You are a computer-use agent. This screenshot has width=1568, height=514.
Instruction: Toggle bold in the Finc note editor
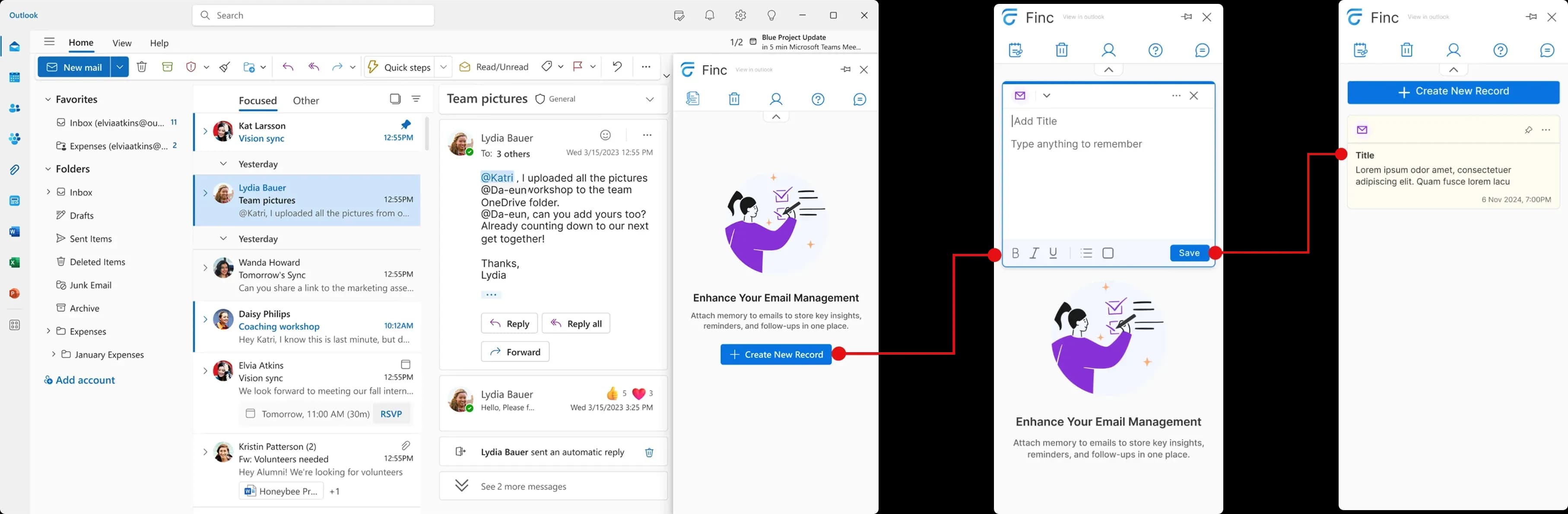coord(1015,253)
